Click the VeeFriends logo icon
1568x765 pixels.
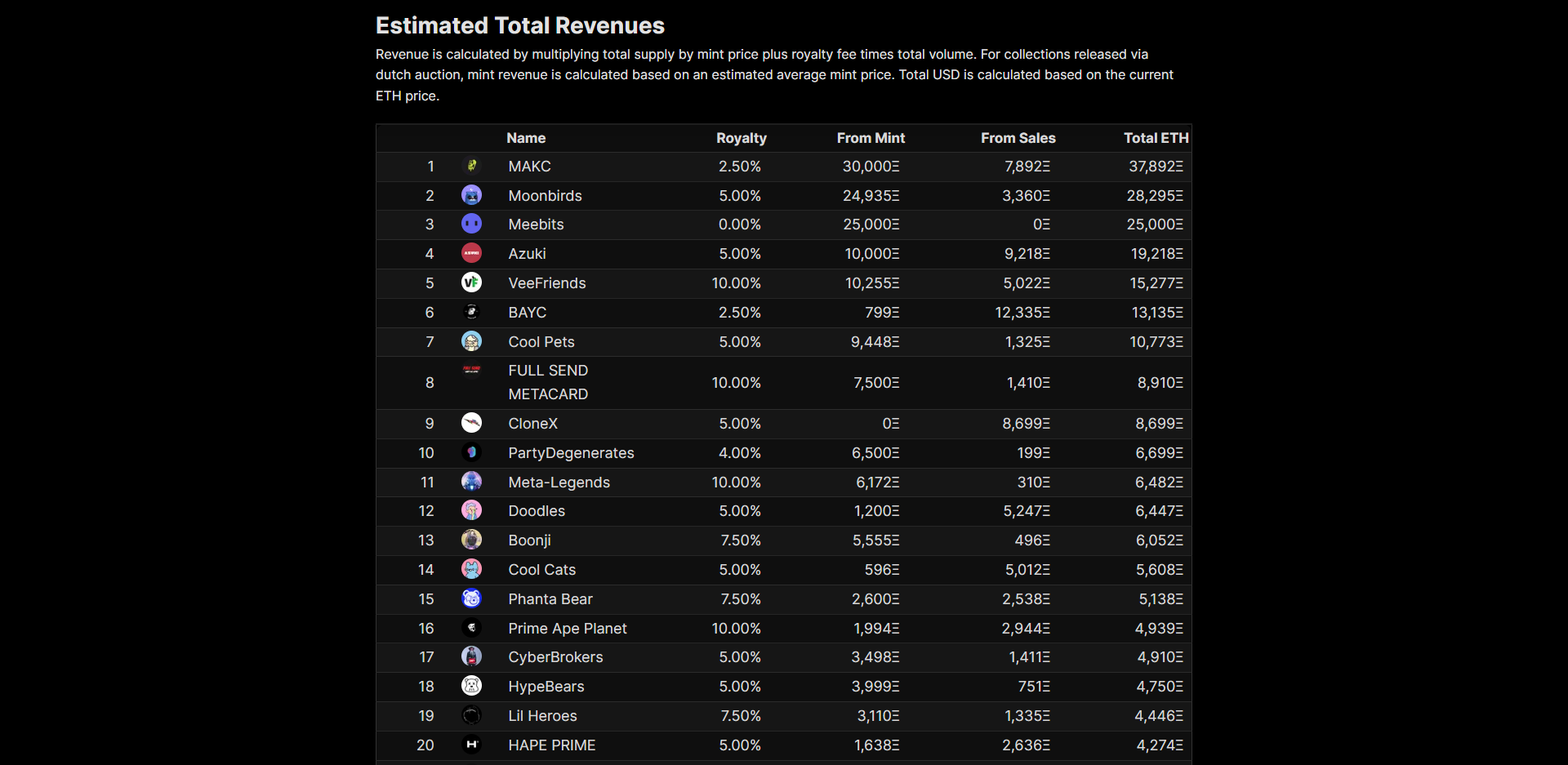pyautogui.click(x=471, y=282)
